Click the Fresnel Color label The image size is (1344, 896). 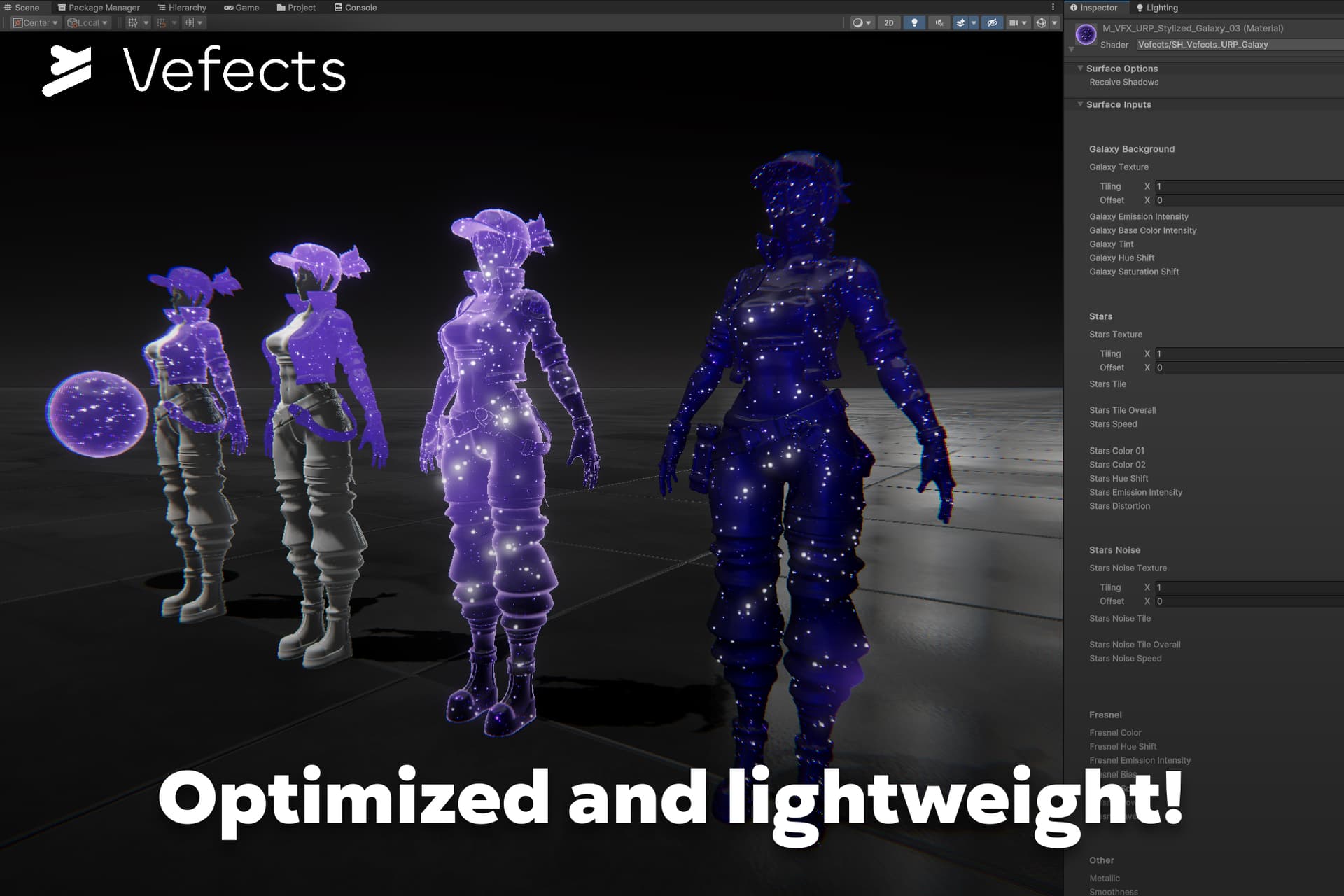click(x=1115, y=733)
